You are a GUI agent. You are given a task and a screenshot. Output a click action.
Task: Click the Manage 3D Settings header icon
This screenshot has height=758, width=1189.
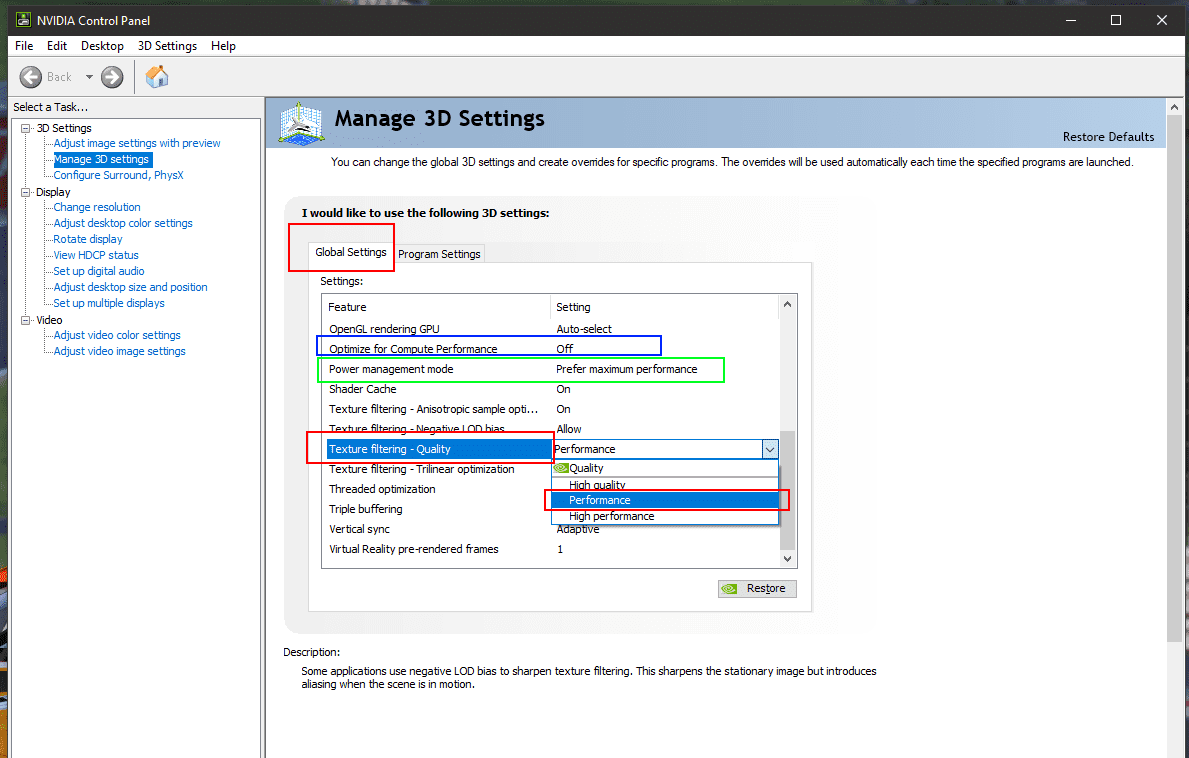[x=301, y=123]
